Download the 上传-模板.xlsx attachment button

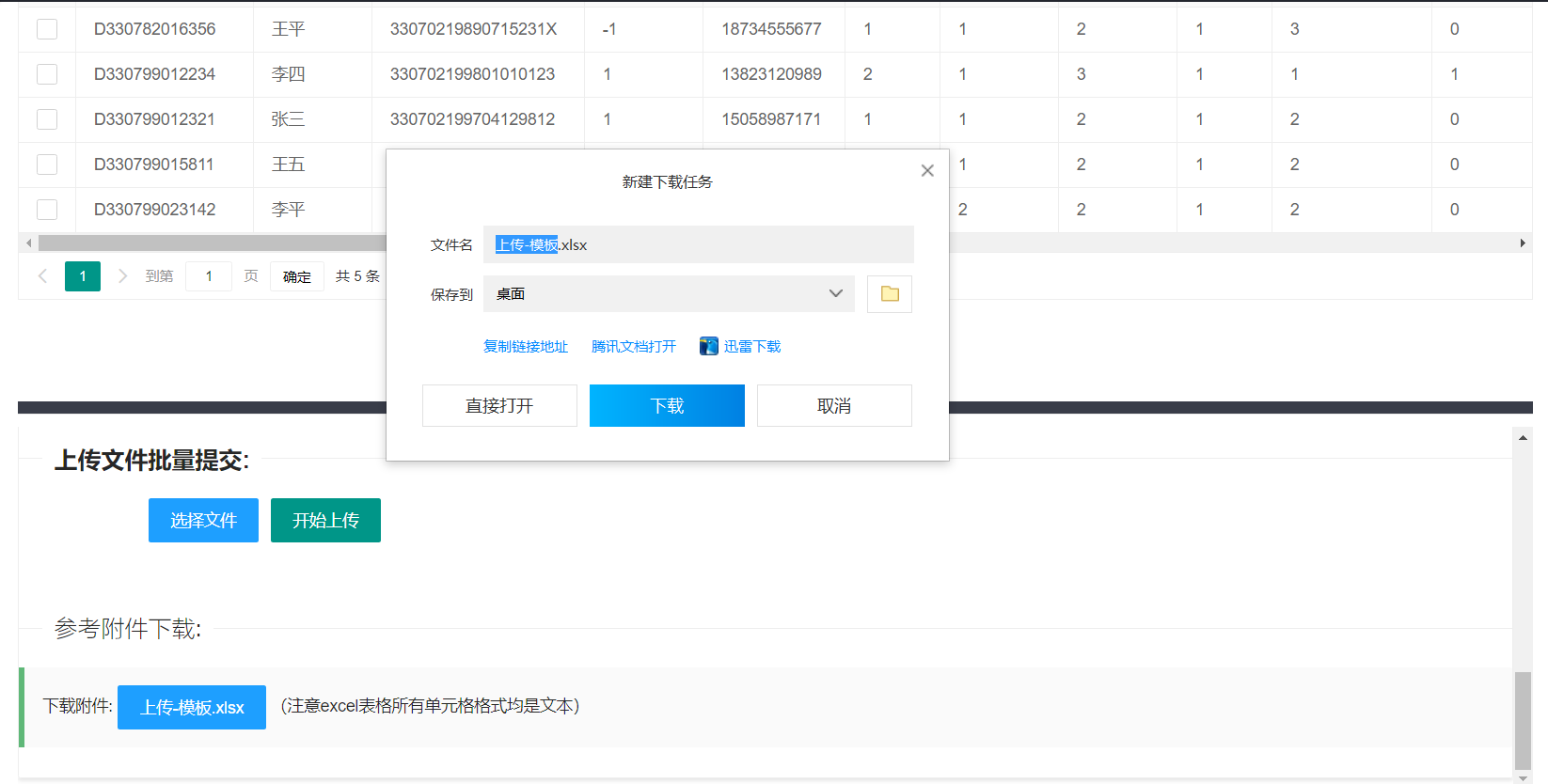coord(192,707)
